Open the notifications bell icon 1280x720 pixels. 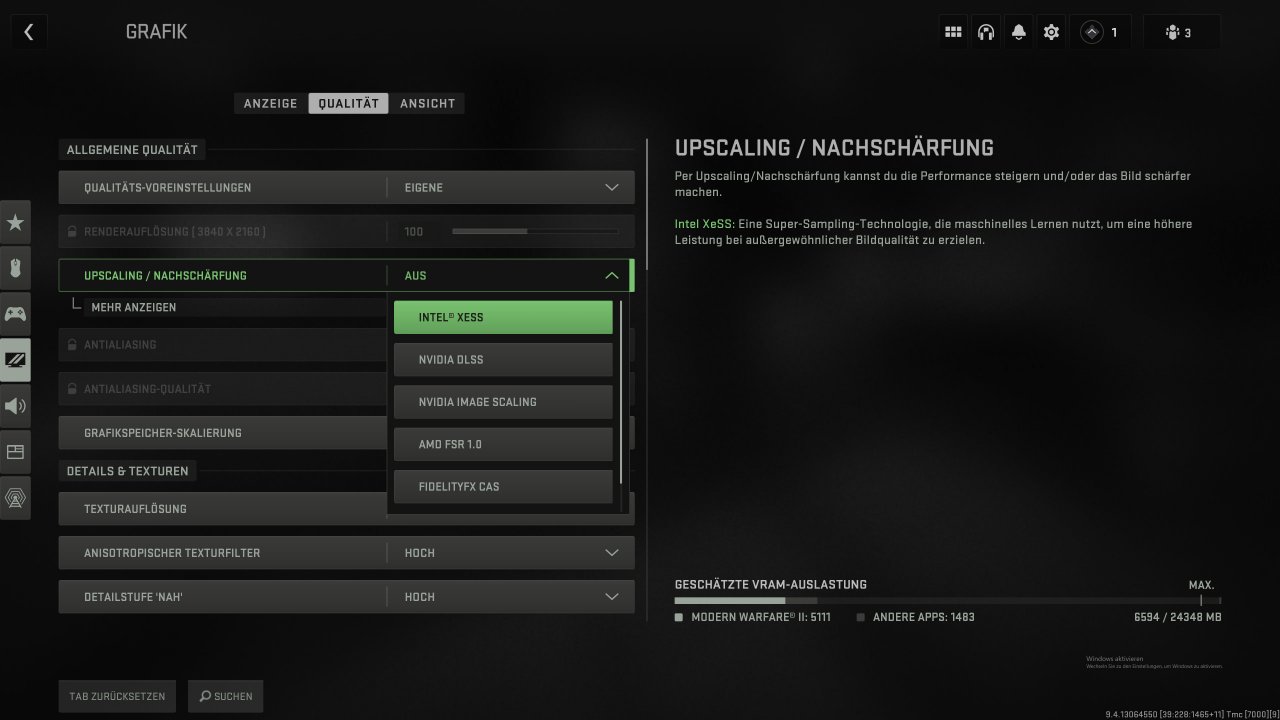pos(1018,32)
